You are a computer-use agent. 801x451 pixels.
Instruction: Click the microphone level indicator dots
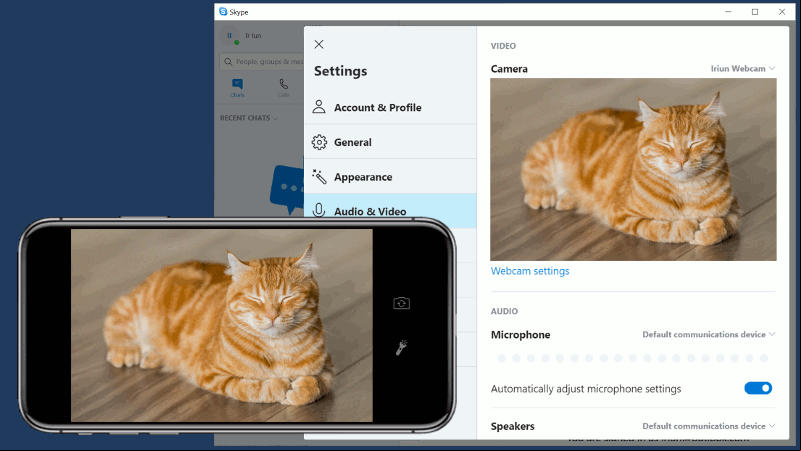pos(633,359)
